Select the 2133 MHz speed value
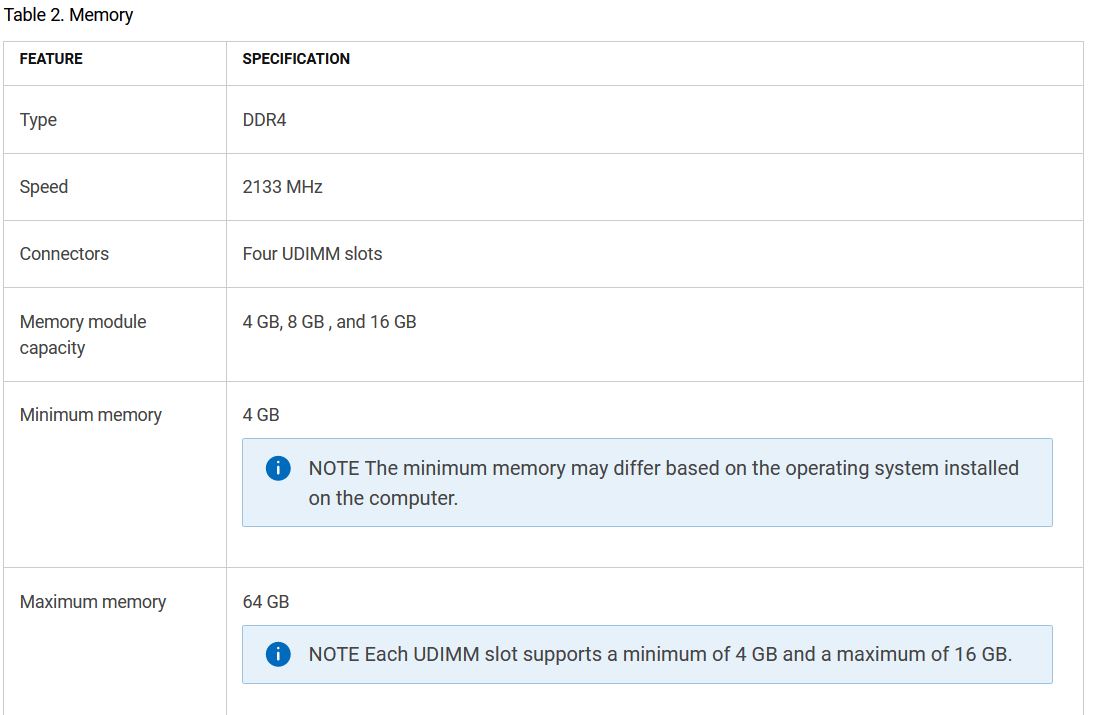Image resolution: width=1109 pixels, height=715 pixels. point(282,187)
